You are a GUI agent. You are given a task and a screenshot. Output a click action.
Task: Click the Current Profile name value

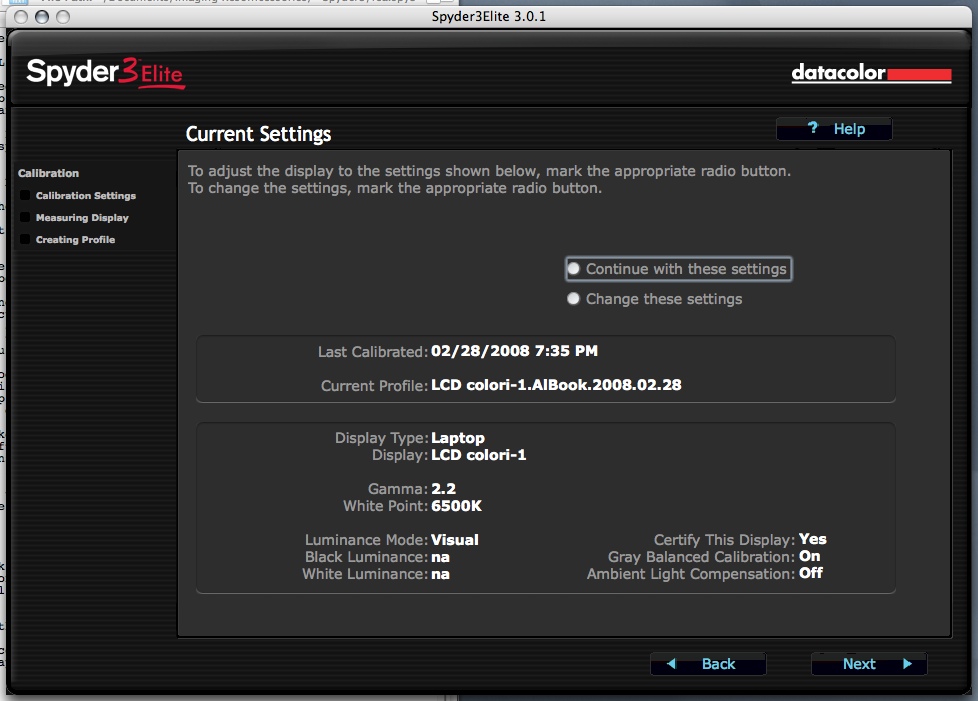tap(556, 385)
